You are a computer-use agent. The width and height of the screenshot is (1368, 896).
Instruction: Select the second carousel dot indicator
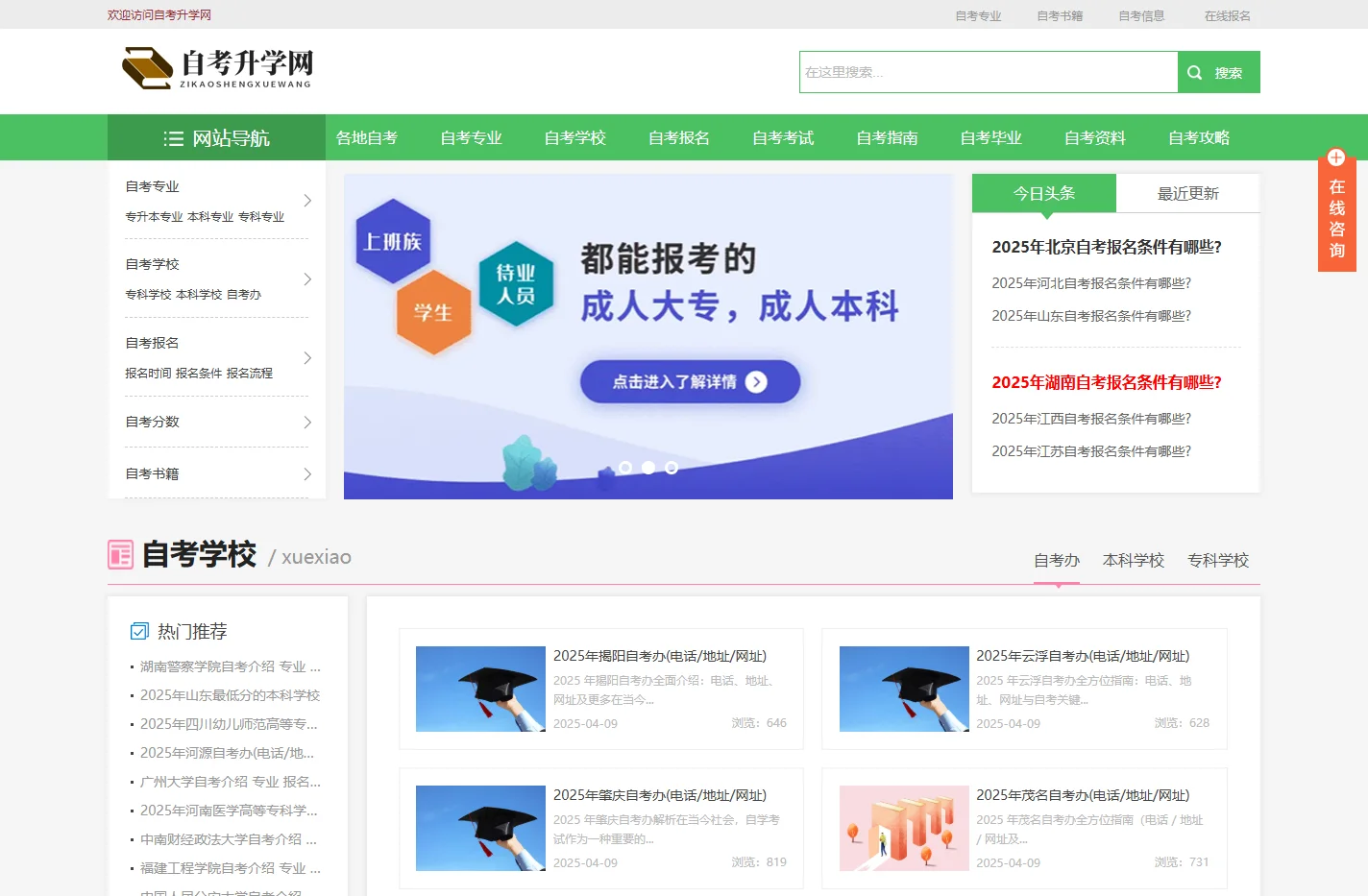pyautogui.click(x=648, y=468)
